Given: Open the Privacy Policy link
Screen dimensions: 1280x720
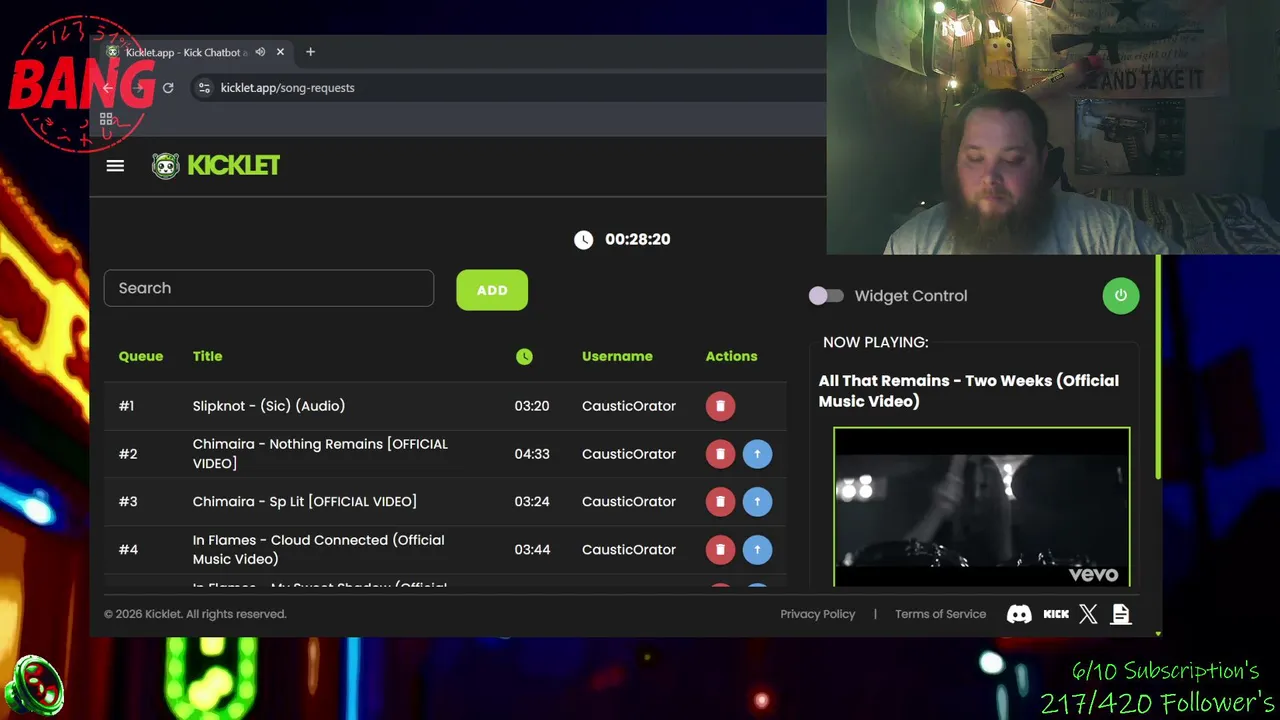Looking at the screenshot, I should [818, 614].
